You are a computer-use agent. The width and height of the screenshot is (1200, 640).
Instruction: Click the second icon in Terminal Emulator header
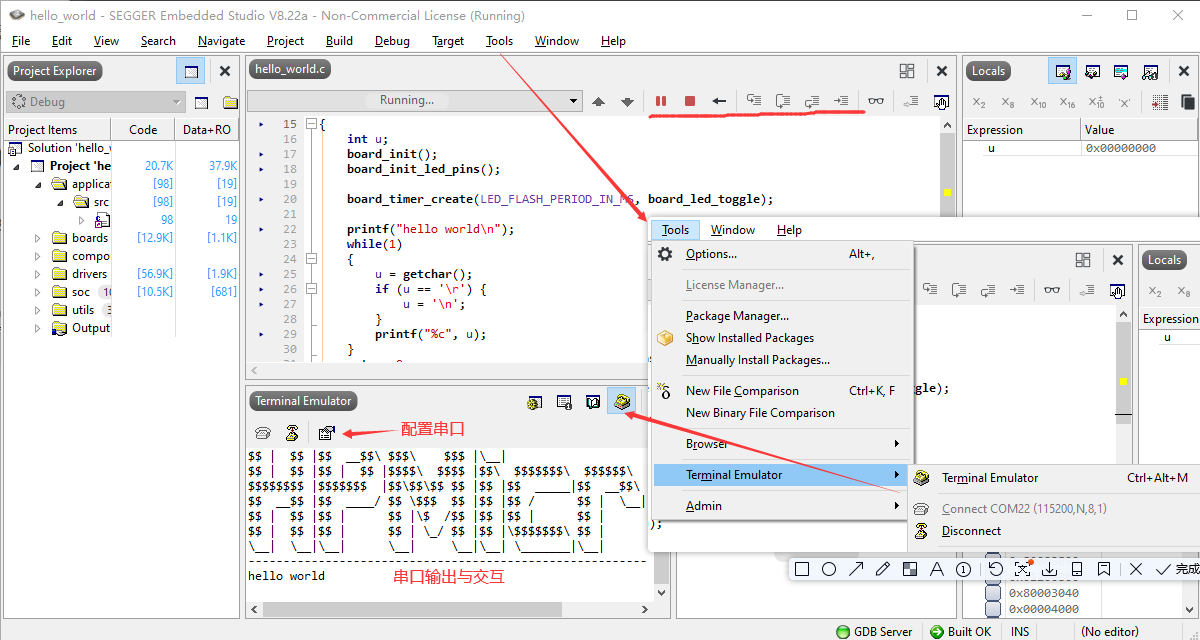[564, 402]
